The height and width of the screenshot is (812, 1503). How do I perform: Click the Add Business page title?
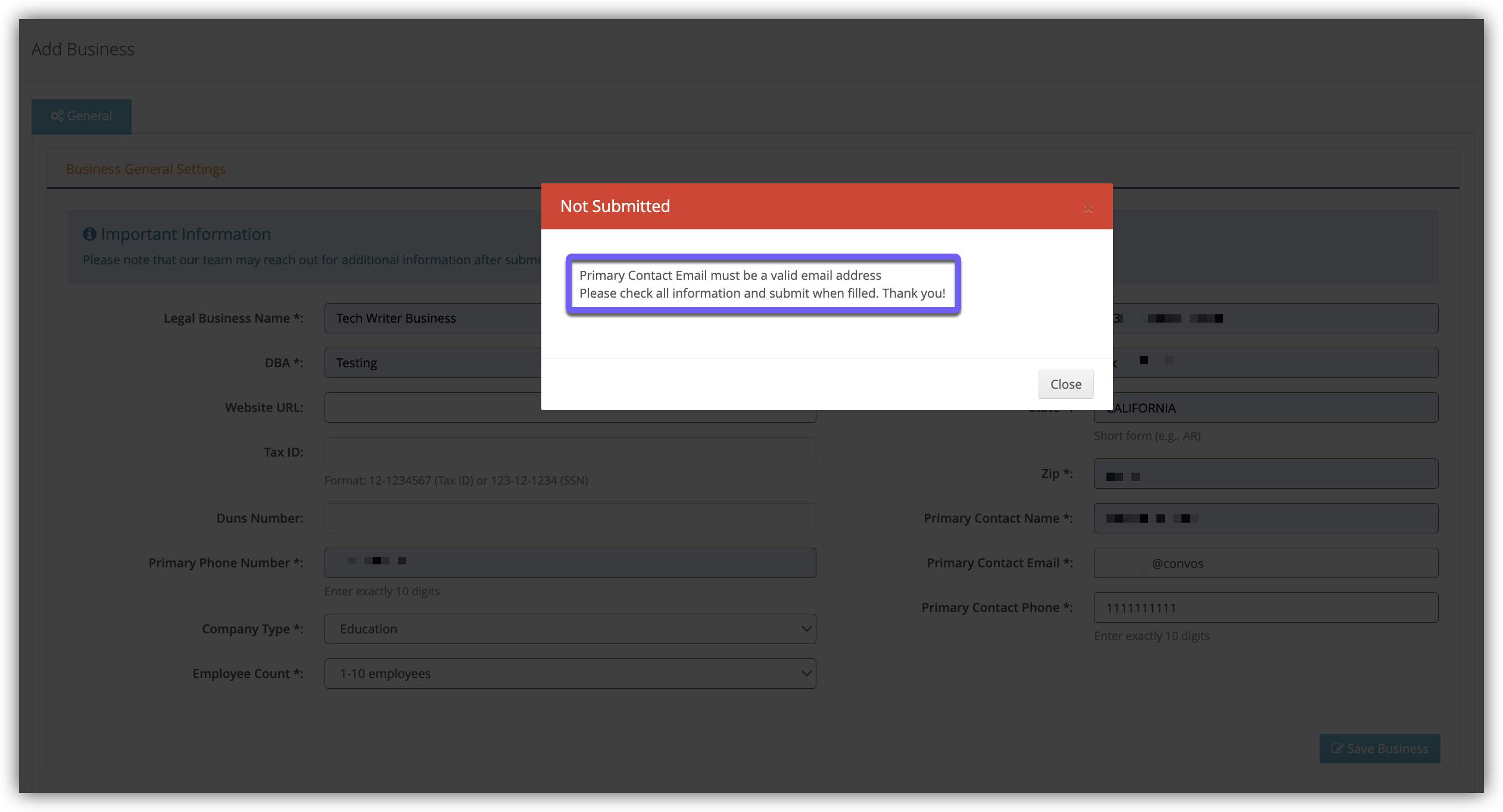[83, 49]
